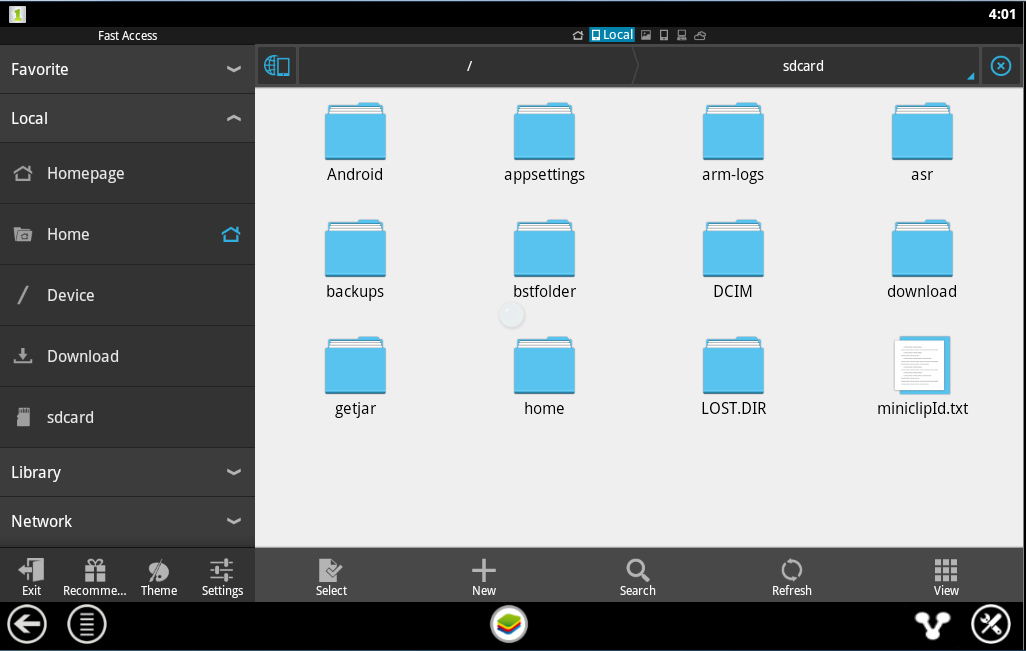This screenshot has width=1026, height=651.
Task: Change the View layout
Action: (946, 577)
